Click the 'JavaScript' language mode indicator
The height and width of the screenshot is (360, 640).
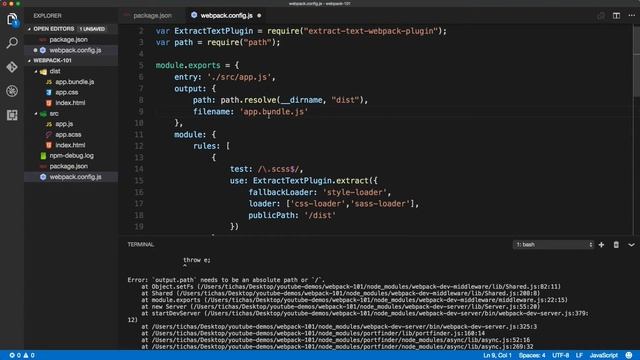tap(604, 356)
